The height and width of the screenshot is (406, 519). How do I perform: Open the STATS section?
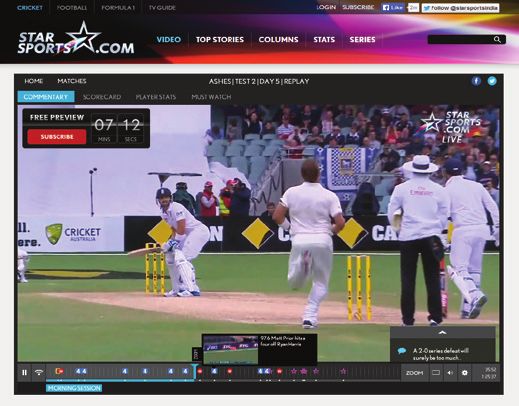coord(324,40)
